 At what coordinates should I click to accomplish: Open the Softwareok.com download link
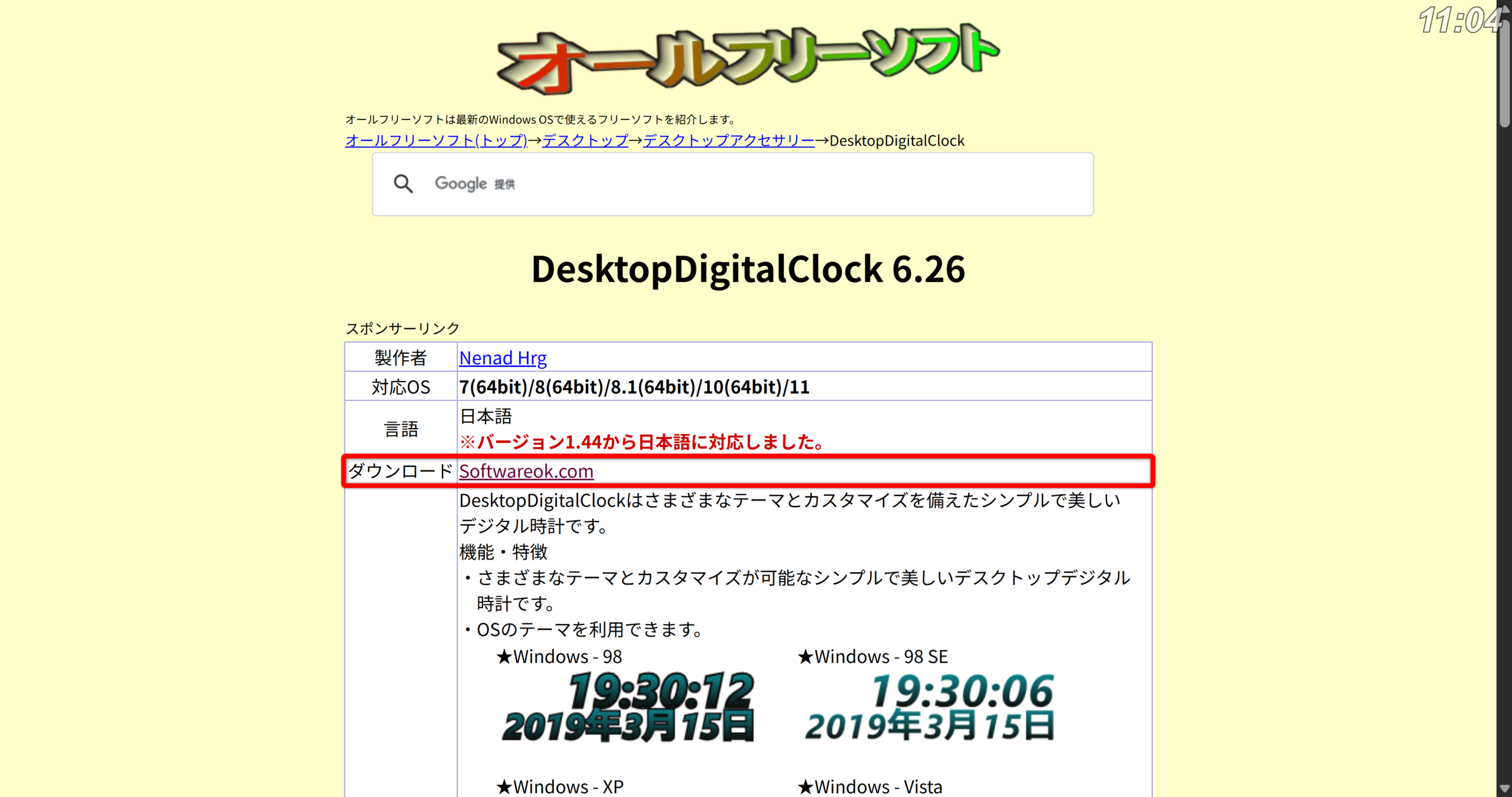pyautogui.click(x=526, y=471)
